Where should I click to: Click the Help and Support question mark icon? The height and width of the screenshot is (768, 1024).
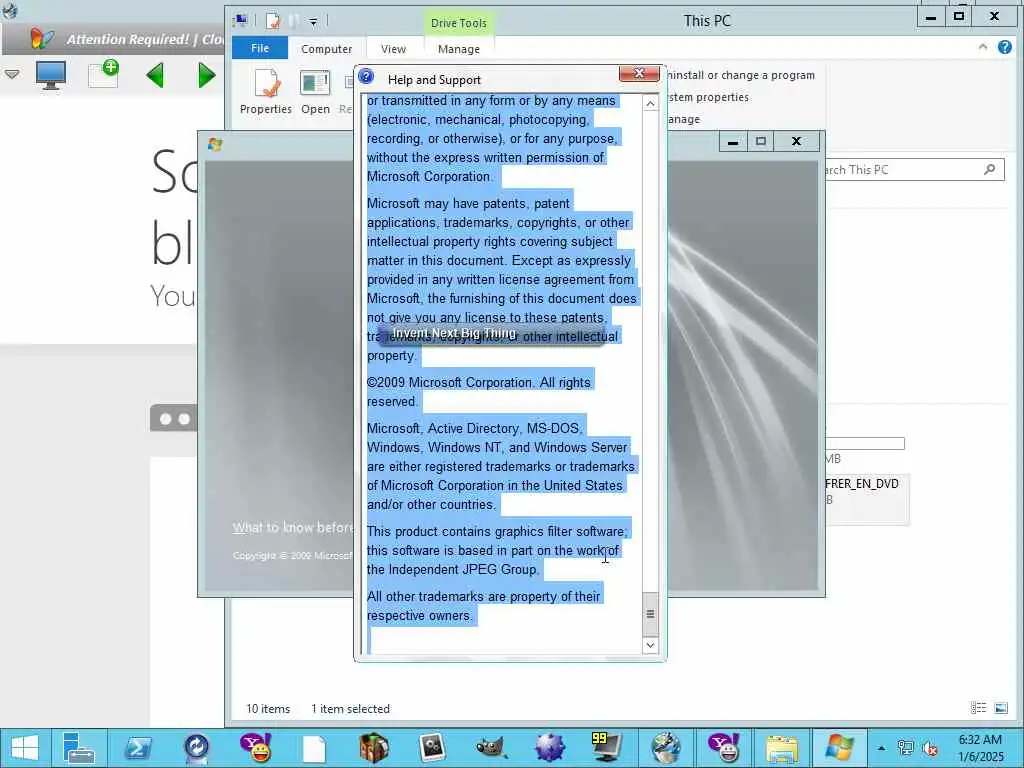(367, 77)
